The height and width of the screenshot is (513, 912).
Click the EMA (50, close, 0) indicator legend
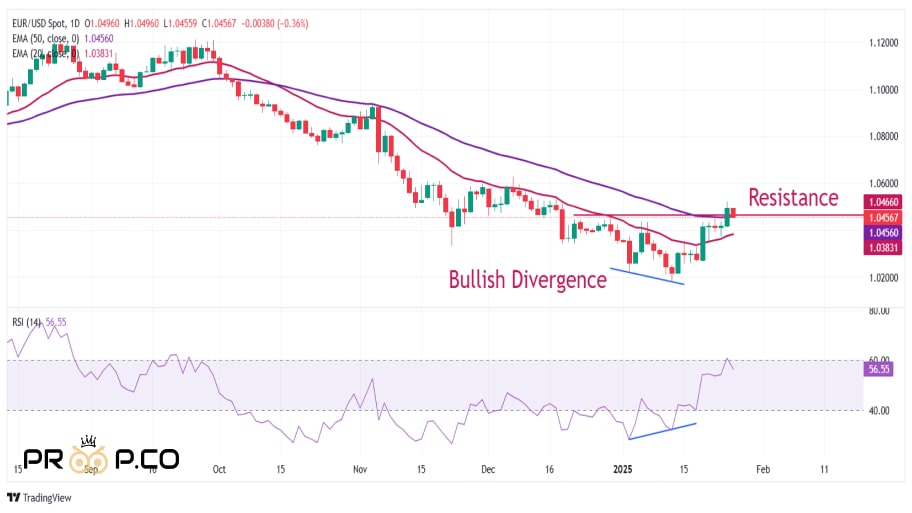[46, 38]
